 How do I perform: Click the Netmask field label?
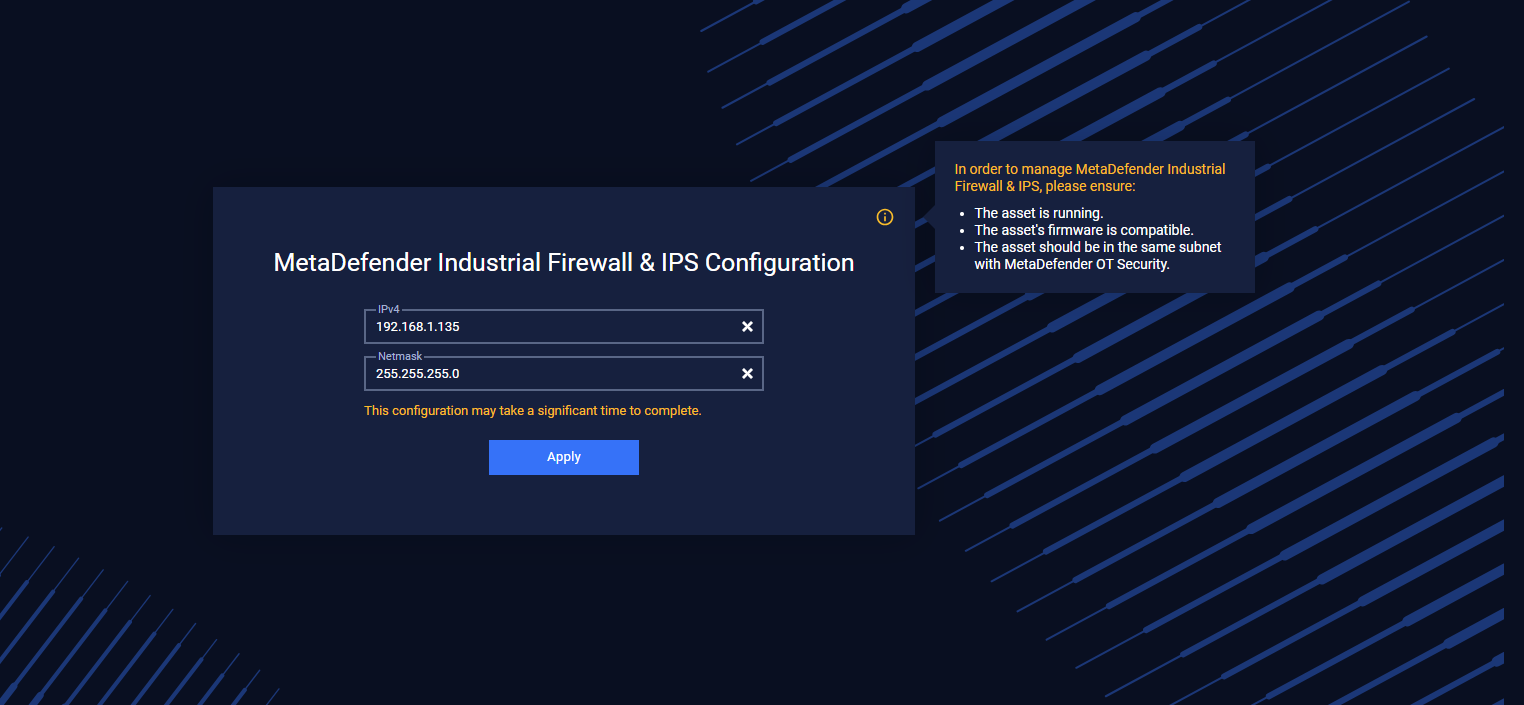[x=399, y=357]
